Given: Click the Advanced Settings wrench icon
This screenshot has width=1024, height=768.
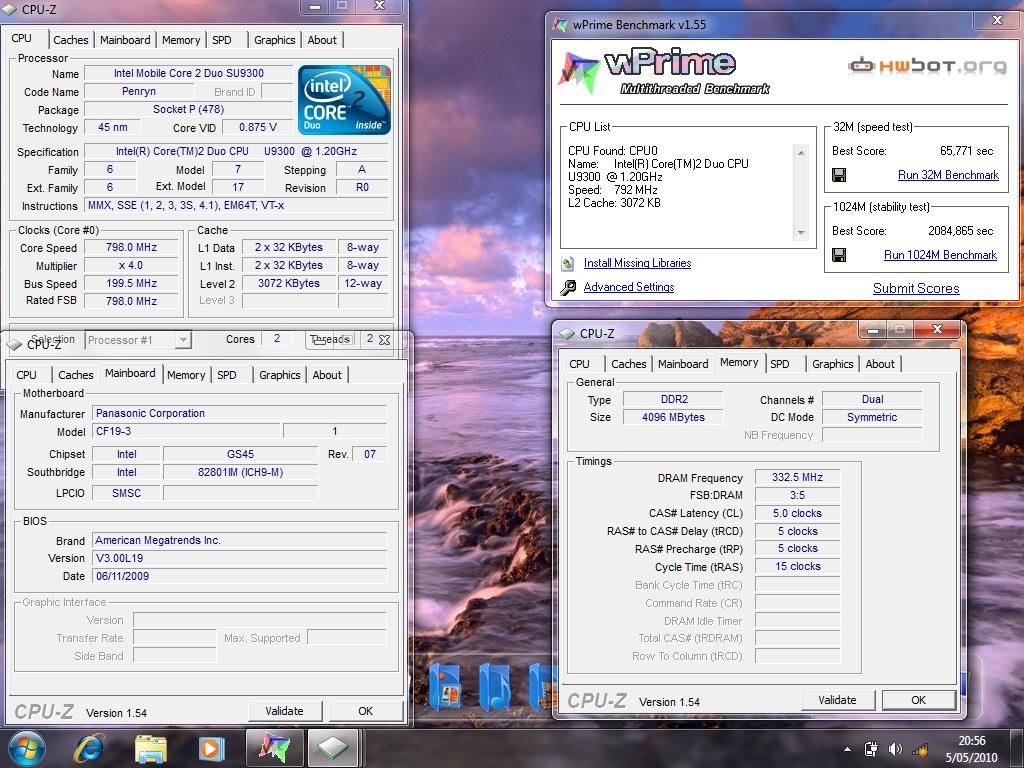Looking at the screenshot, I should [568, 287].
